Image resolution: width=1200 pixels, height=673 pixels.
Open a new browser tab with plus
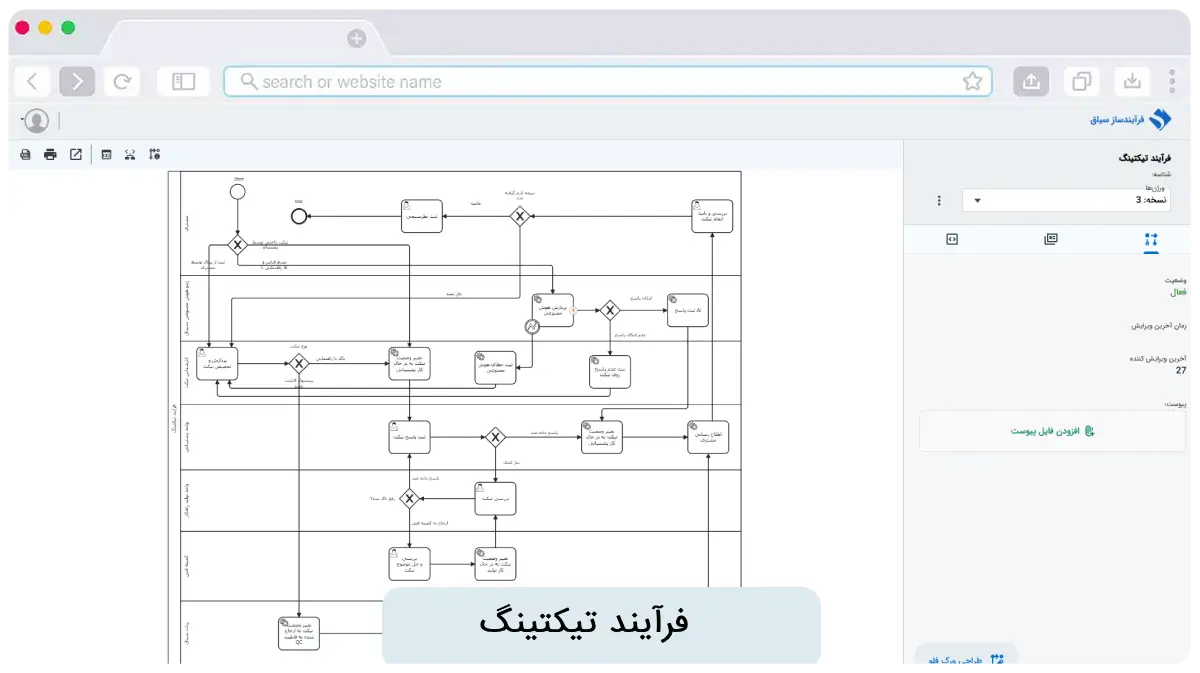356,39
